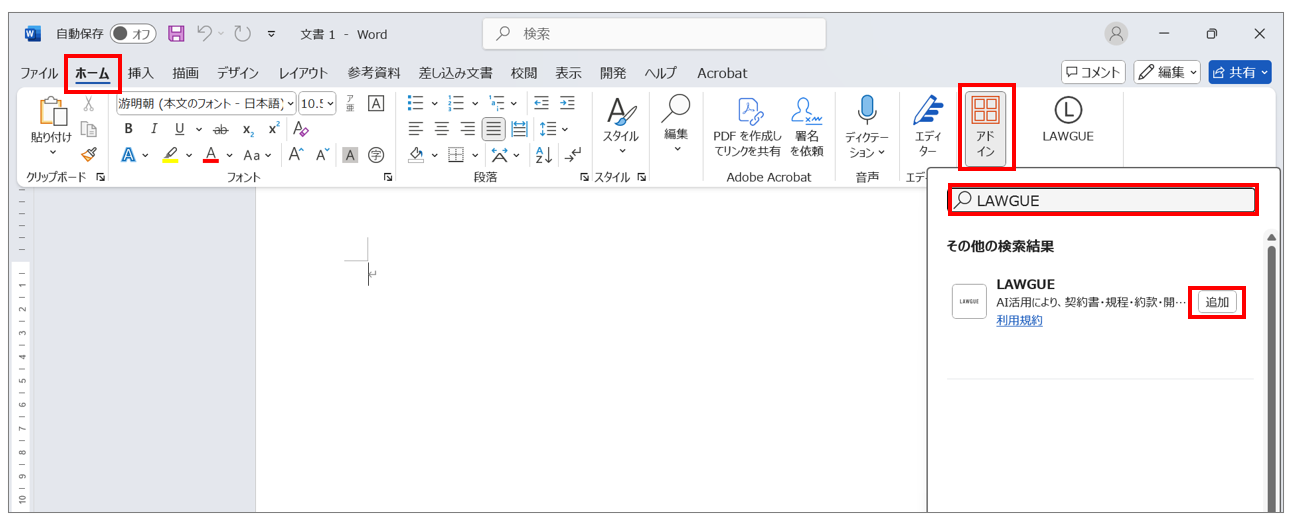The height and width of the screenshot is (521, 1290).
Task: Click the request signature (署名を依頼) icon
Action: 806,127
